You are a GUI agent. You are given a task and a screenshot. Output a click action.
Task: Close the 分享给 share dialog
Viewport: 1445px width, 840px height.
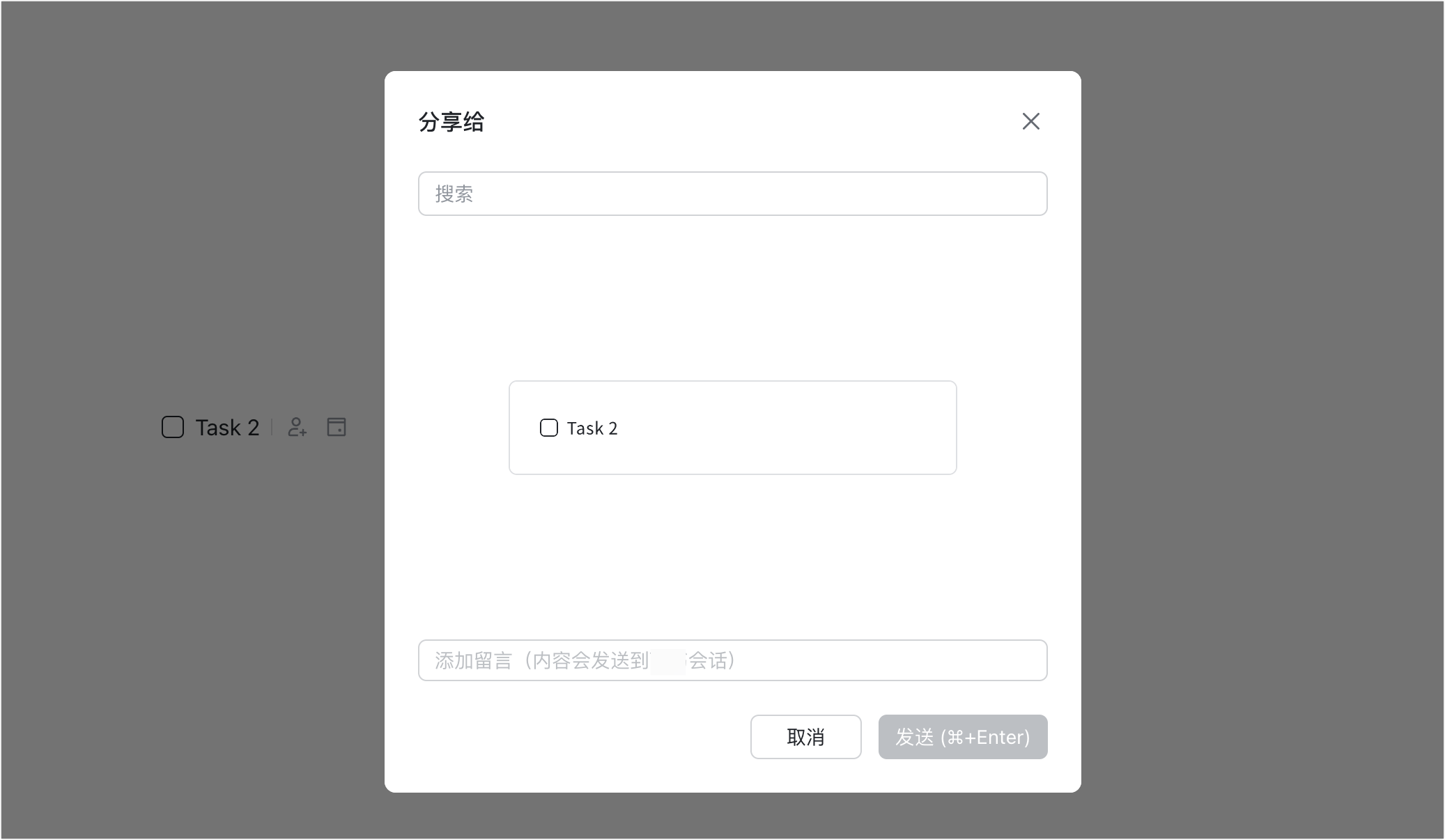coord(1030,121)
